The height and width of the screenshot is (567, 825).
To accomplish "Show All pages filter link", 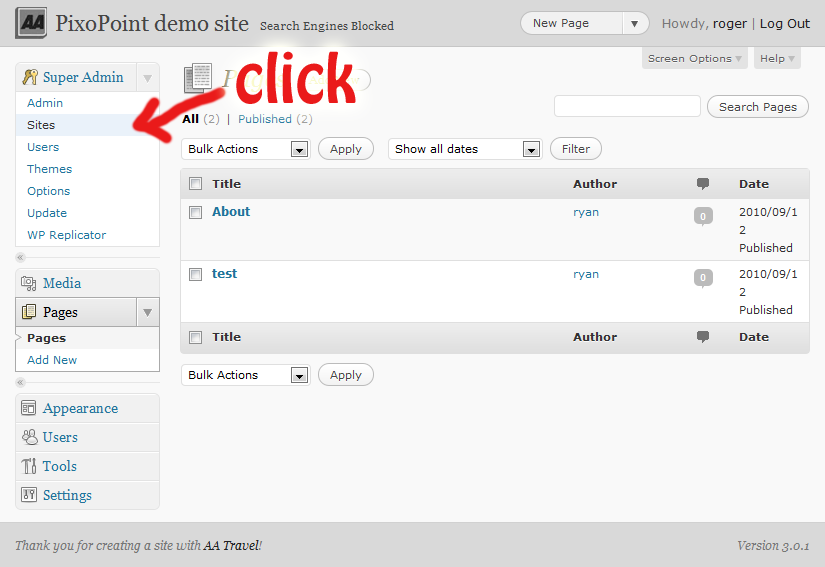I will point(190,119).
